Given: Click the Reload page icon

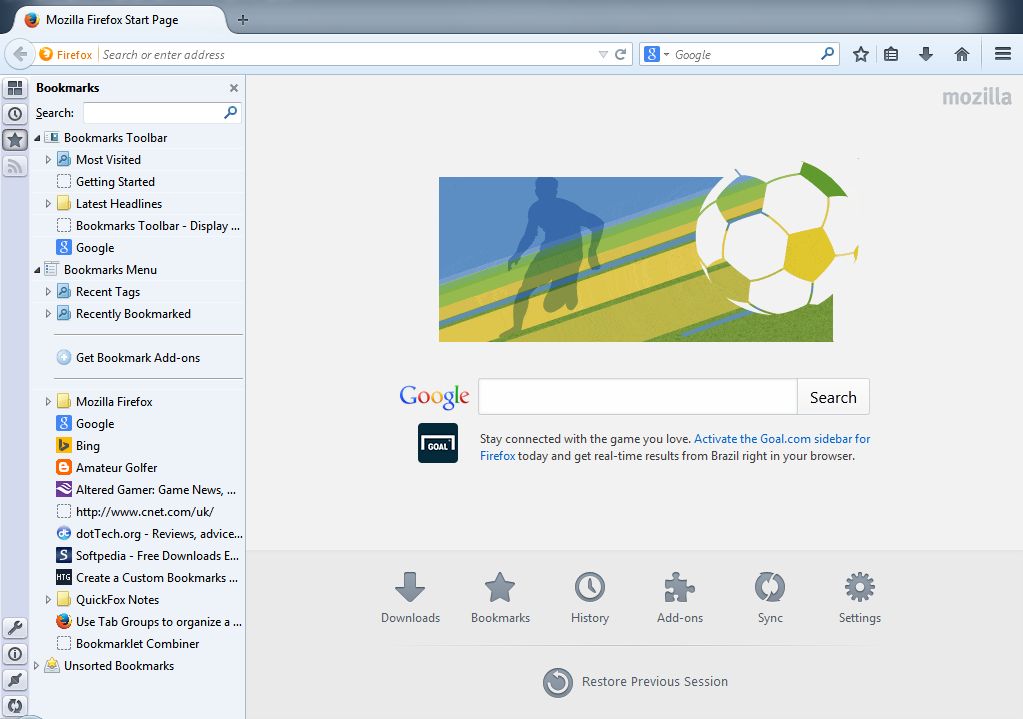Looking at the screenshot, I should point(621,54).
